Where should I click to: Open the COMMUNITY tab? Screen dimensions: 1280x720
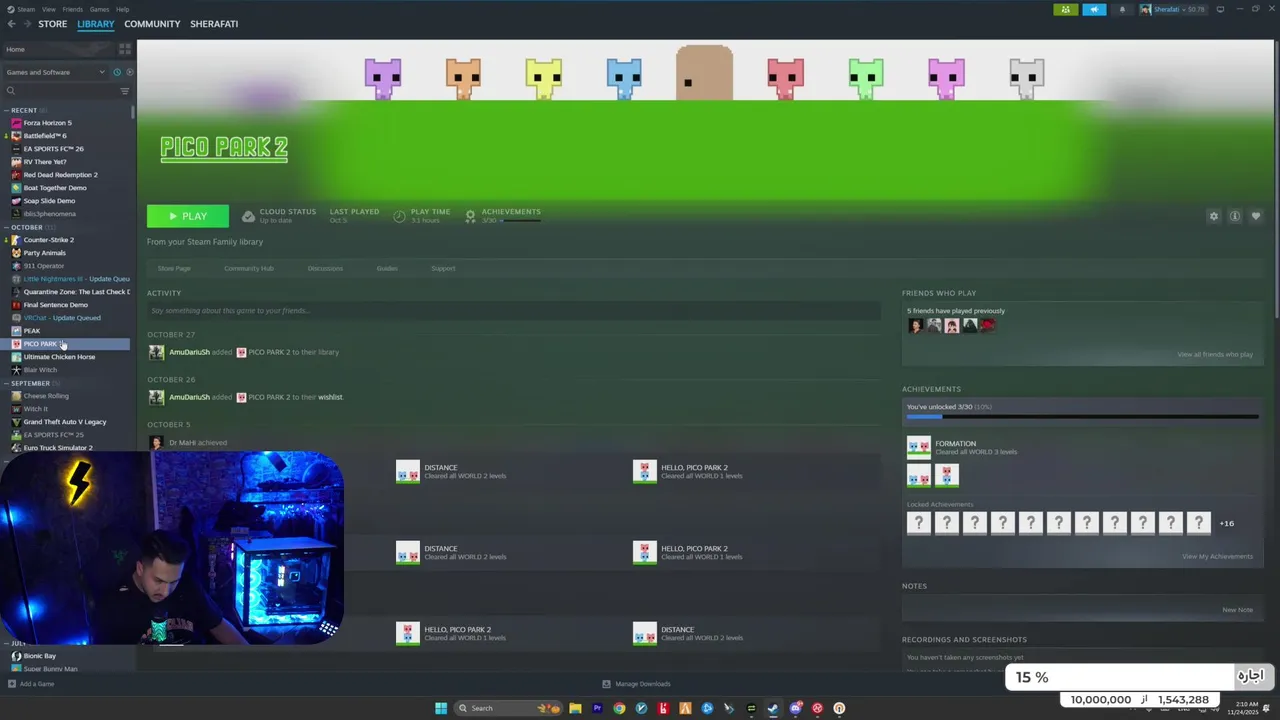pyautogui.click(x=152, y=24)
